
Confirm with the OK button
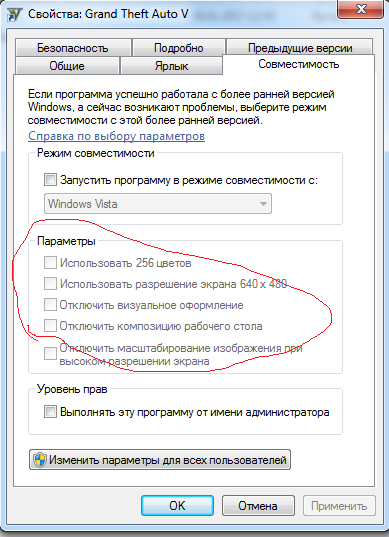(x=177, y=505)
